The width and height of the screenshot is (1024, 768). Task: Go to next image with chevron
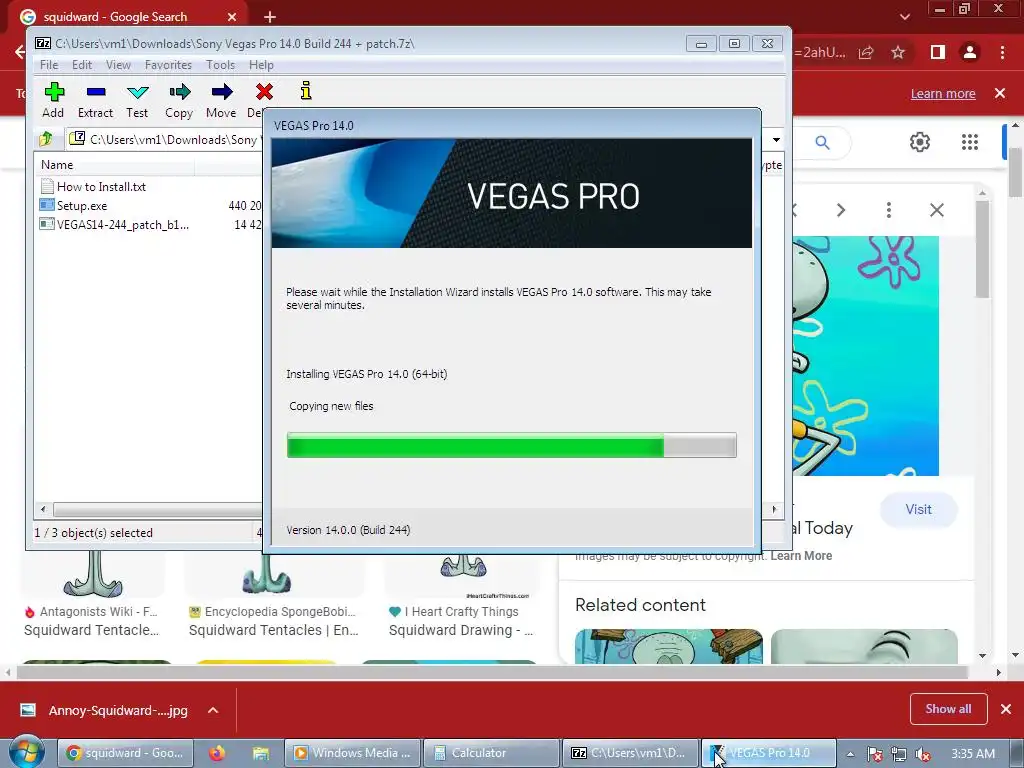(x=841, y=210)
